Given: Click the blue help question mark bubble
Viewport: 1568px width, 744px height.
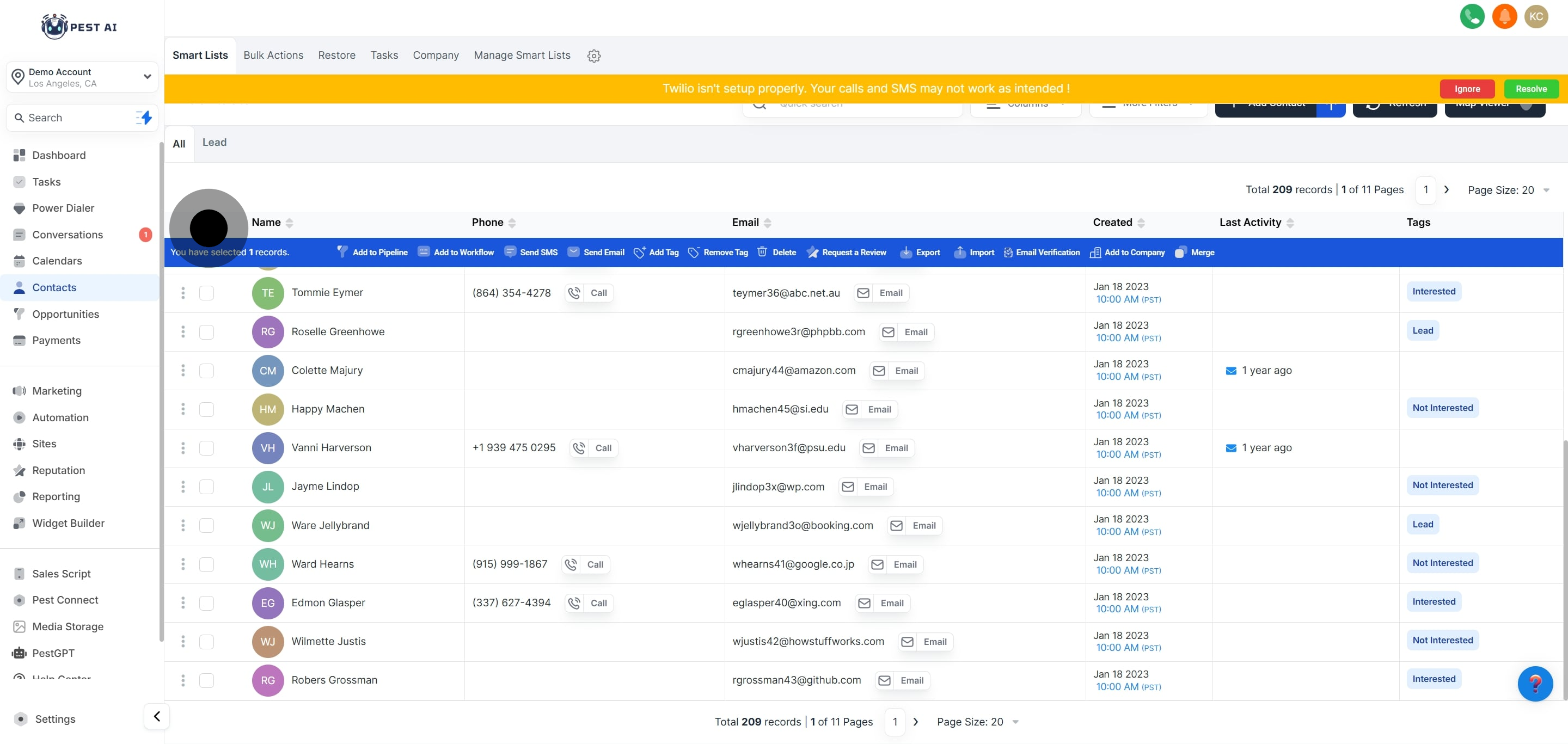Looking at the screenshot, I should (x=1535, y=684).
